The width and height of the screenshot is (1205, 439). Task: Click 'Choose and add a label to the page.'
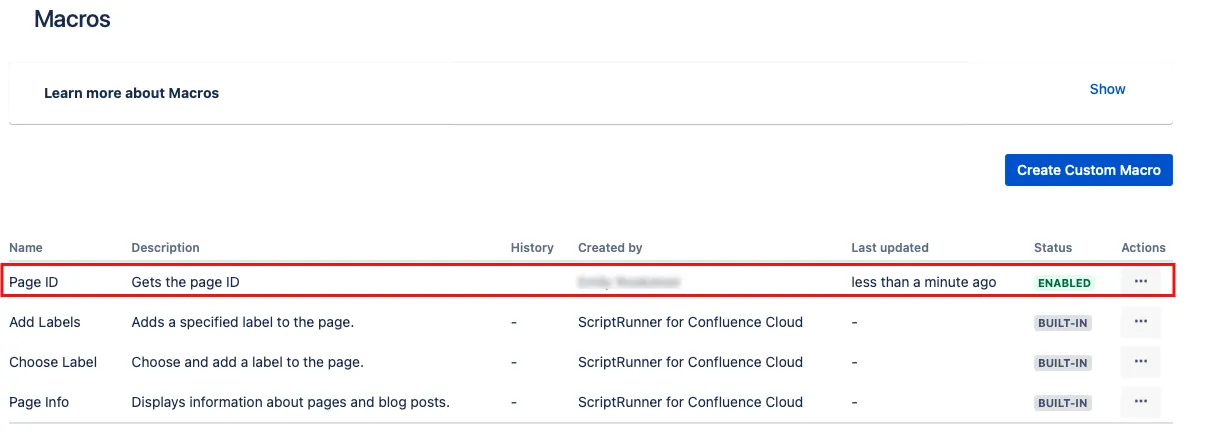pos(247,362)
